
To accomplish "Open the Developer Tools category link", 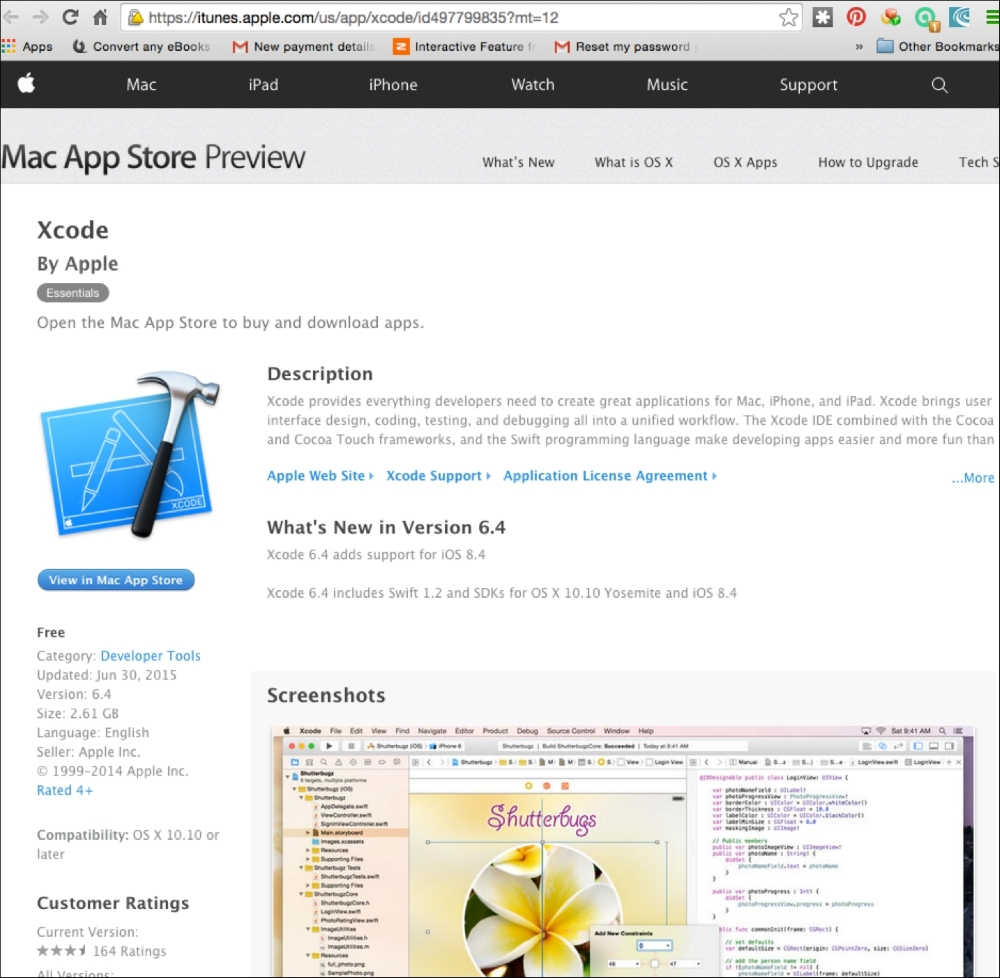I will pos(151,655).
